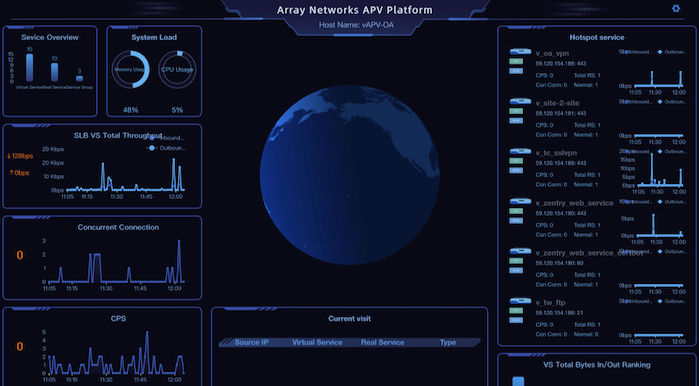
Task: Click the 128bps inbound rate value
Action: [x=20, y=156]
